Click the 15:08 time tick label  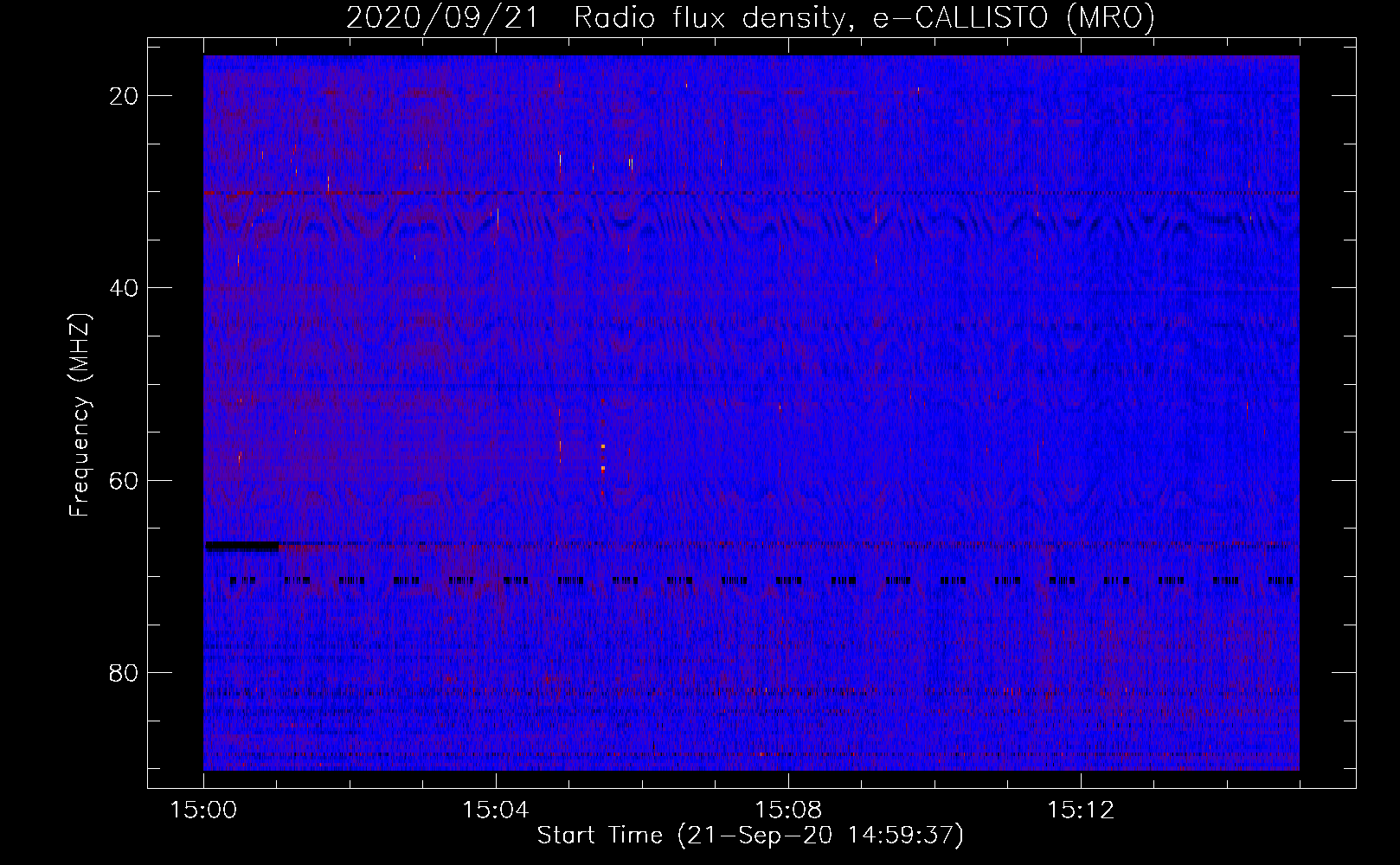tap(788, 811)
